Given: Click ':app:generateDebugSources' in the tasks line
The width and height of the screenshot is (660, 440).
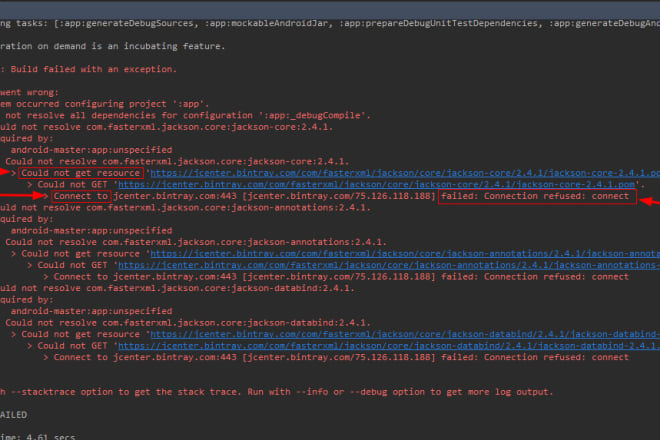Looking at the screenshot, I should 127,23.
